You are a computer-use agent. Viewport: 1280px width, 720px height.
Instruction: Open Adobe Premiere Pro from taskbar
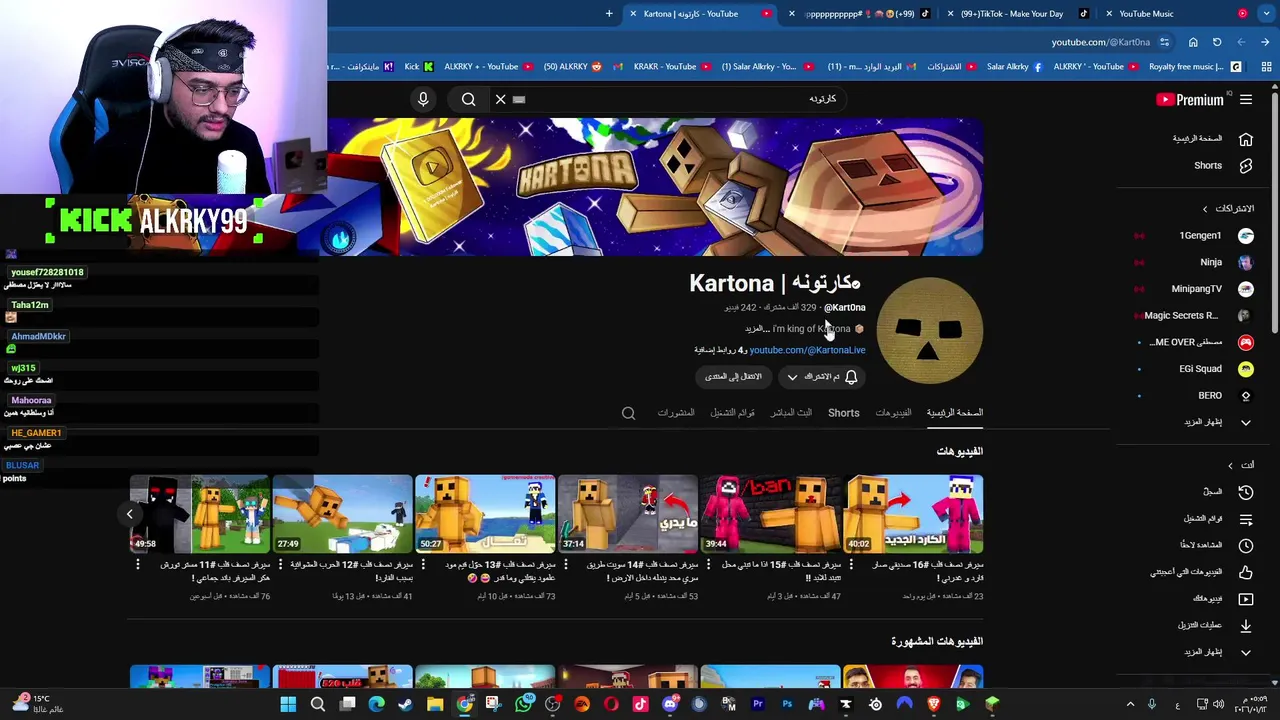click(x=758, y=704)
